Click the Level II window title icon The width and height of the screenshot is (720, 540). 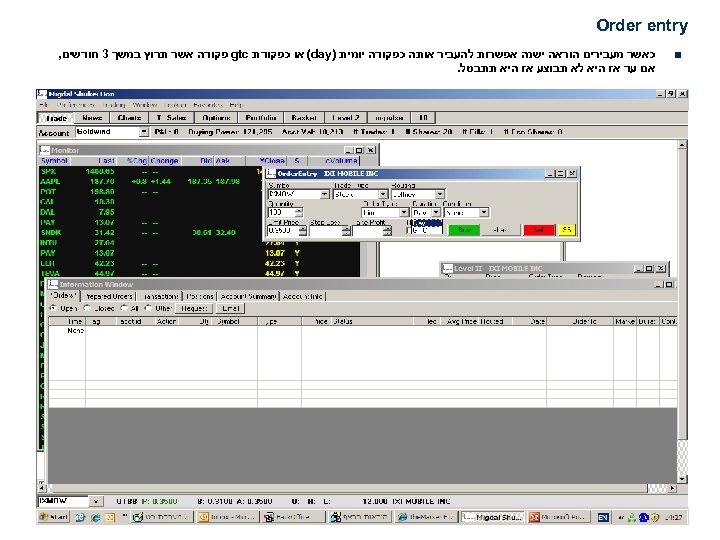coord(447,268)
